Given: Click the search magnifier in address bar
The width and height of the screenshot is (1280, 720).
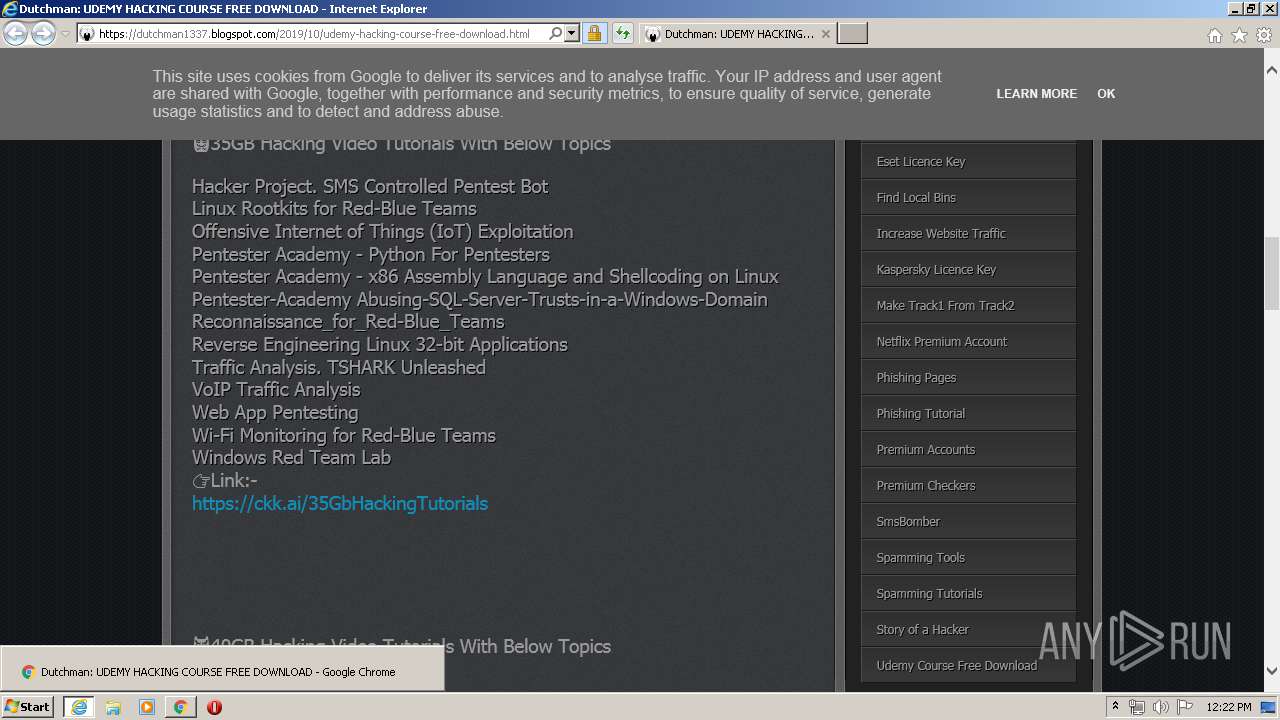Looking at the screenshot, I should point(556,33).
